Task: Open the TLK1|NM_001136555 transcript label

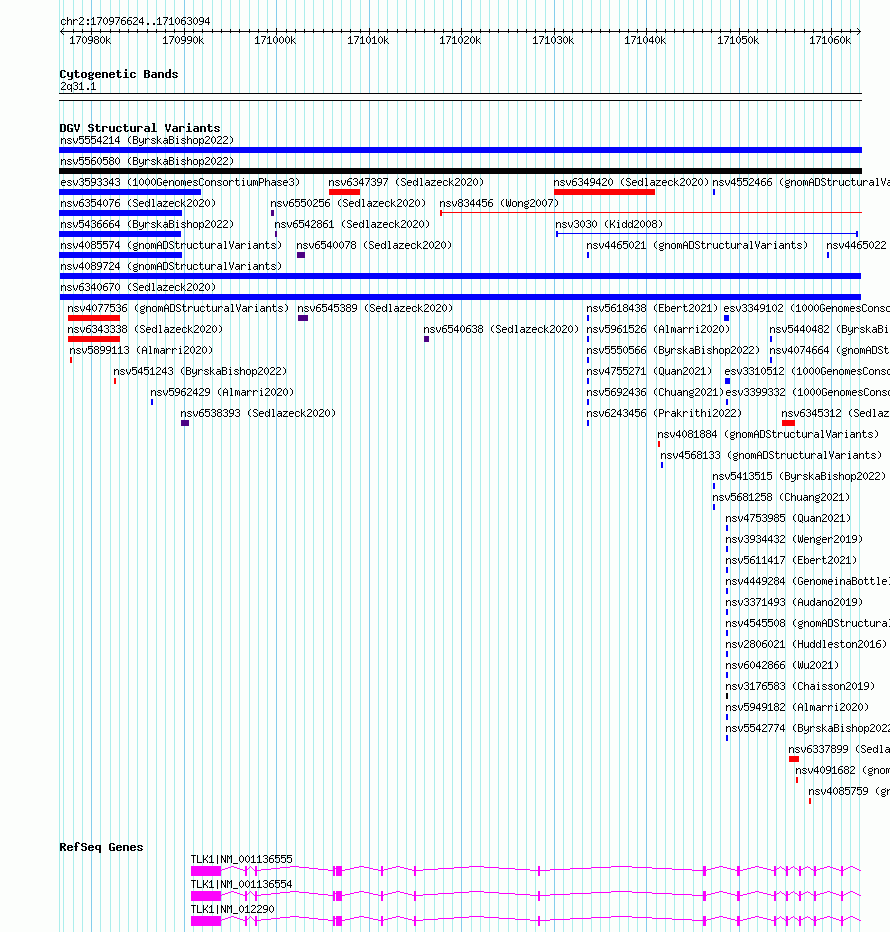Action: 241,859
